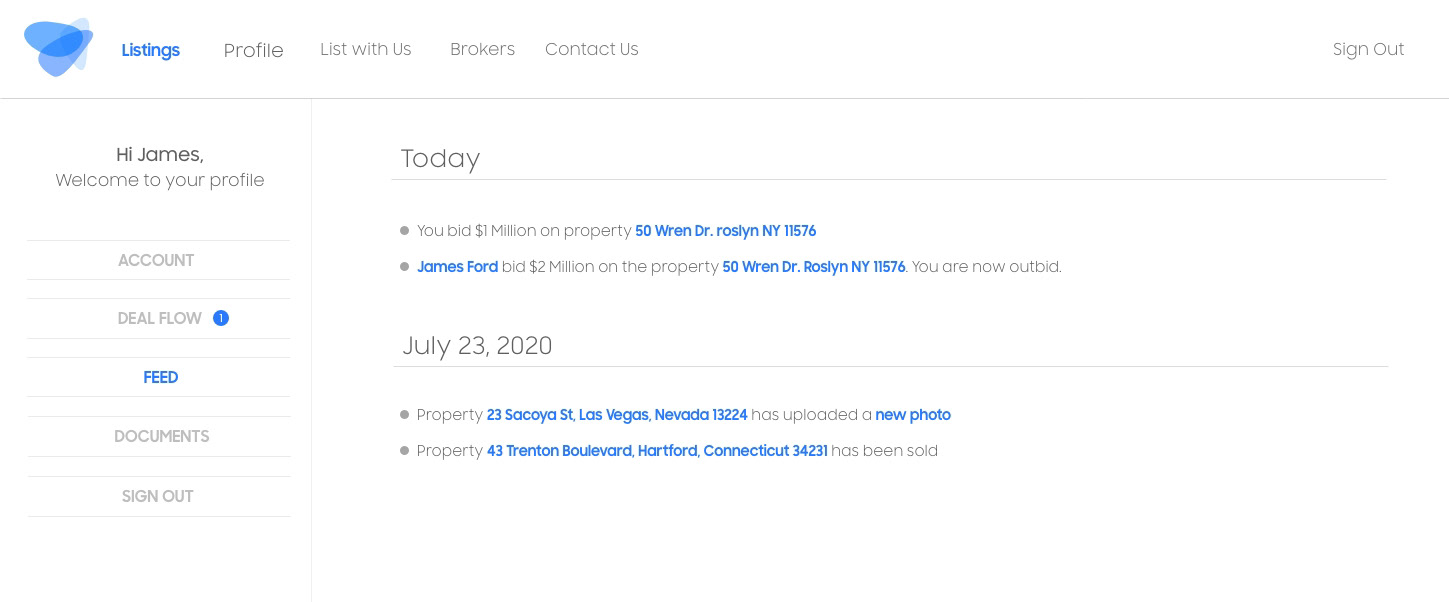Select the FEED sidebar tab
The width and height of the screenshot is (1449, 602).
(x=160, y=377)
